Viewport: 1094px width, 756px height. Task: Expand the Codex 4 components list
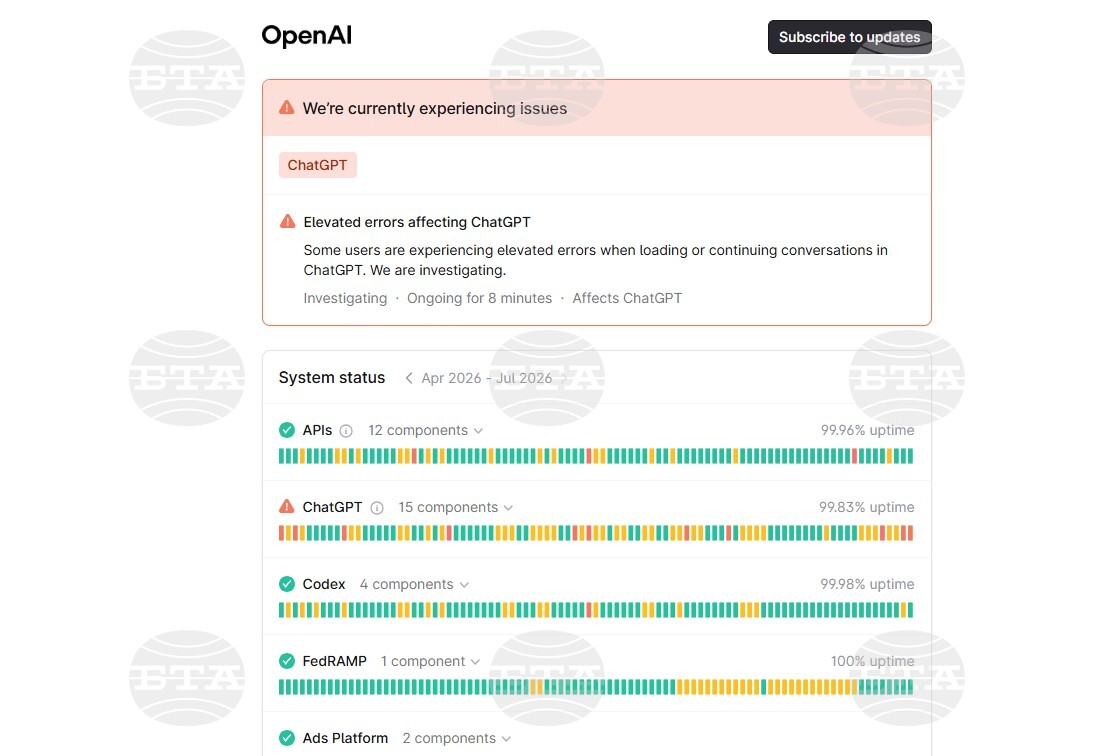[414, 584]
